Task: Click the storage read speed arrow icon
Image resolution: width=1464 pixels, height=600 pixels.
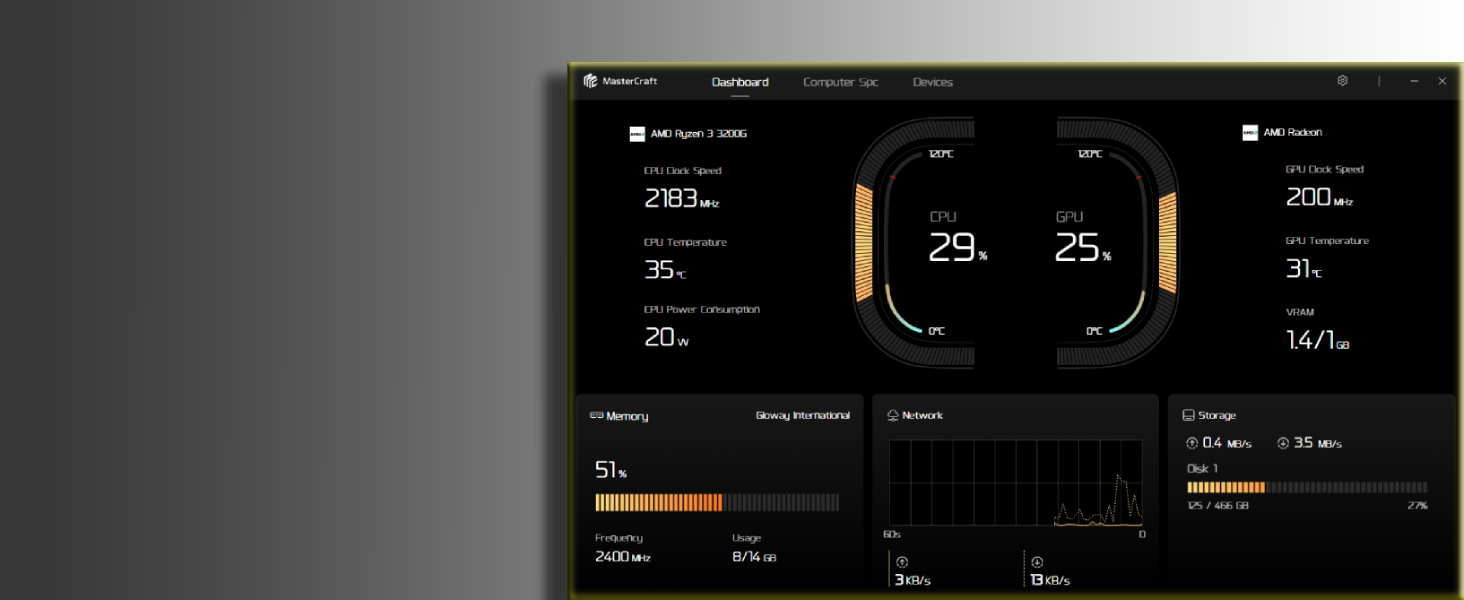Action: (x=1283, y=443)
